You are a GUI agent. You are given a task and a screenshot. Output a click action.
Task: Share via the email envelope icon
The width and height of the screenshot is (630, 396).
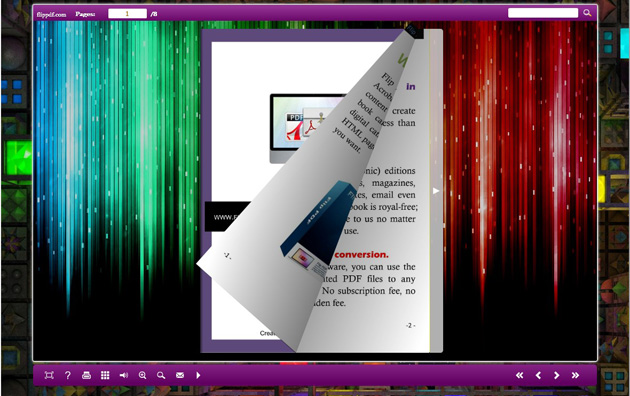[x=180, y=375]
